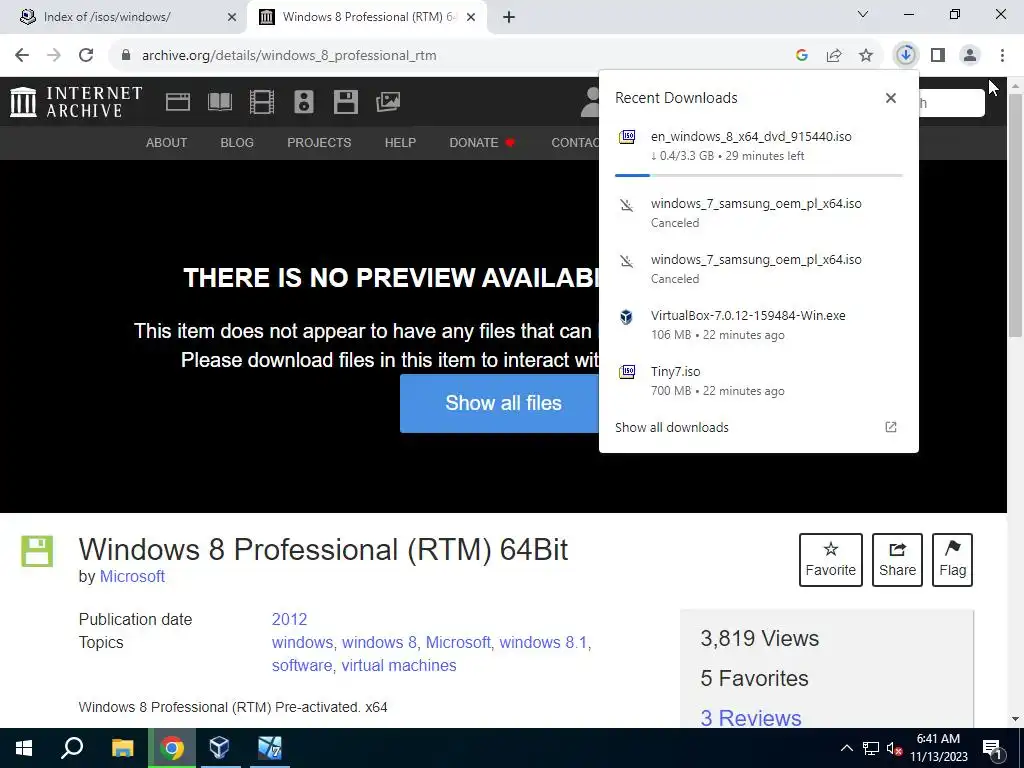Open the Microsoft author link
The width and height of the screenshot is (1024, 768).
132,577
